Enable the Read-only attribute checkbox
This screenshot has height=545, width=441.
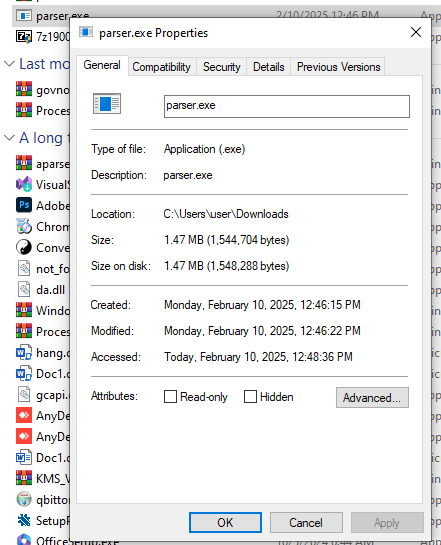(170, 397)
